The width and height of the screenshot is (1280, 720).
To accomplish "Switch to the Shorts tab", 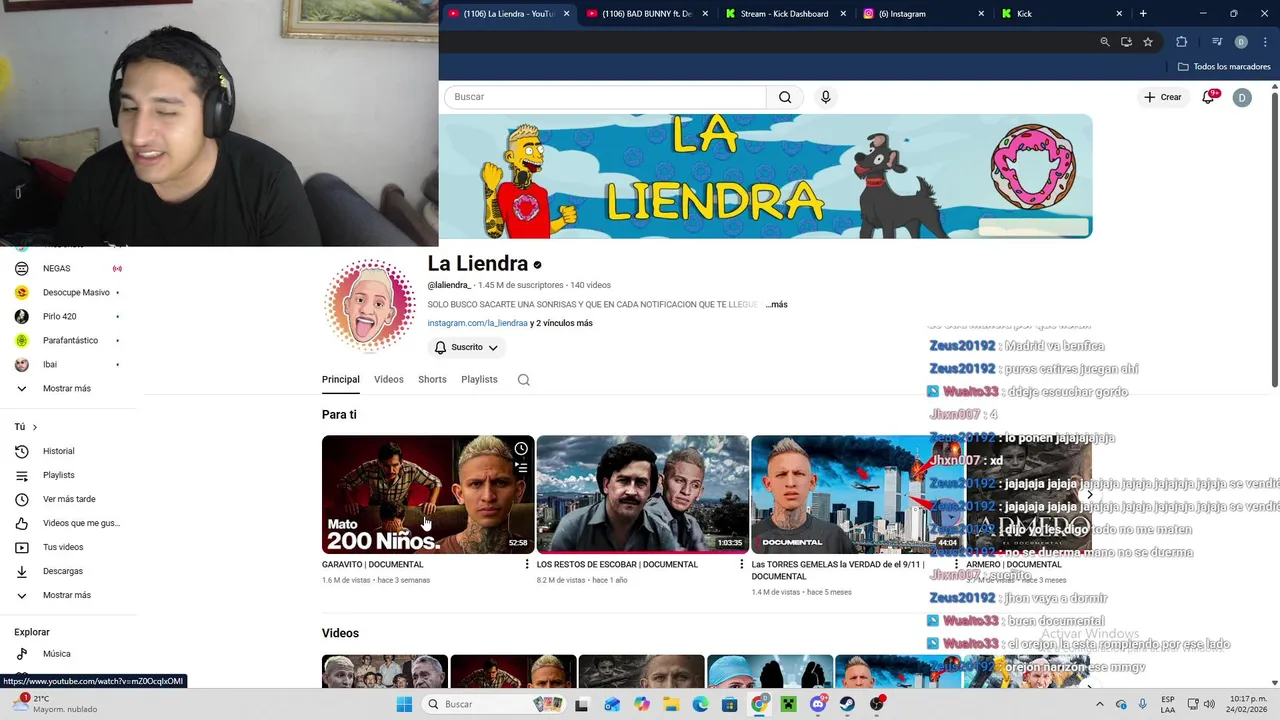I will [x=432, y=380].
